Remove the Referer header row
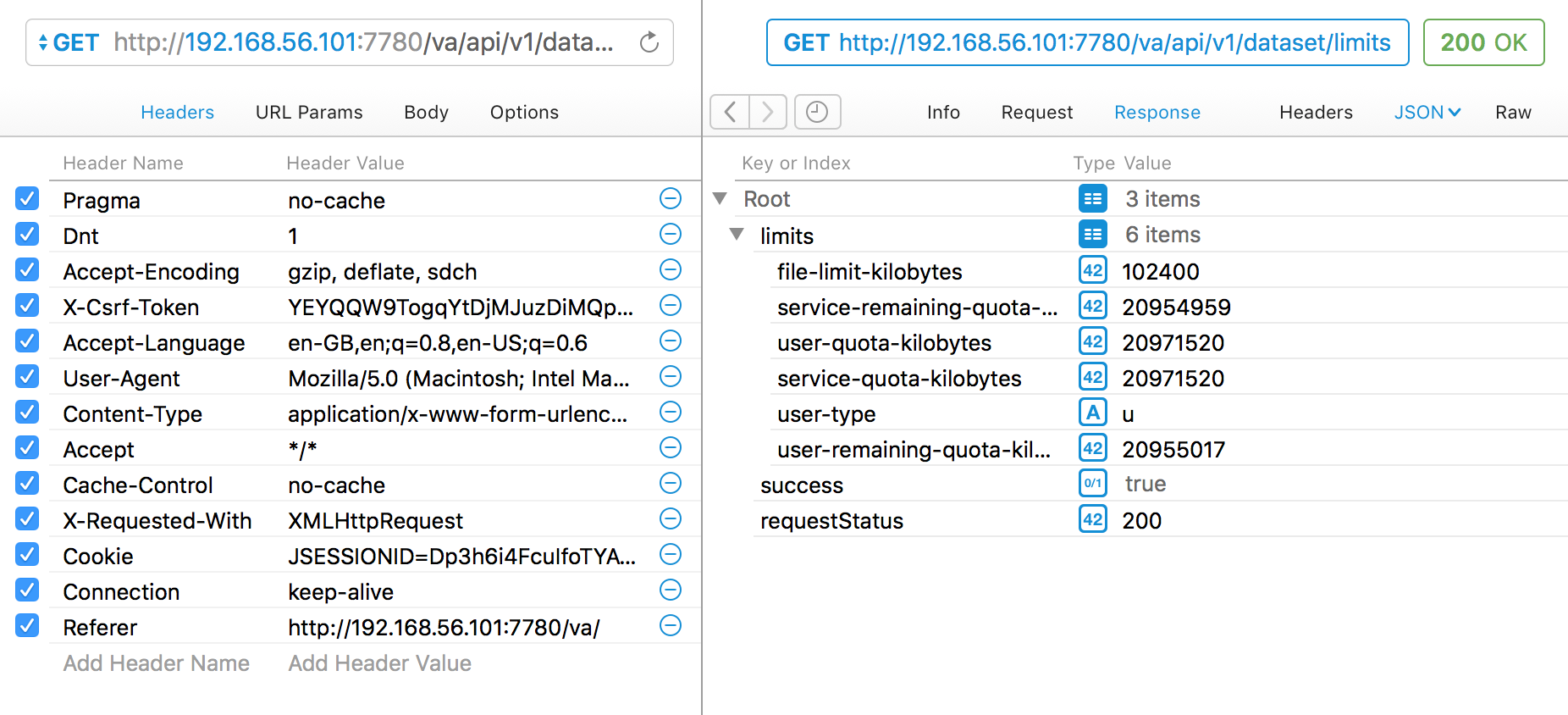The width and height of the screenshot is (1568, 715). [670, 626]
